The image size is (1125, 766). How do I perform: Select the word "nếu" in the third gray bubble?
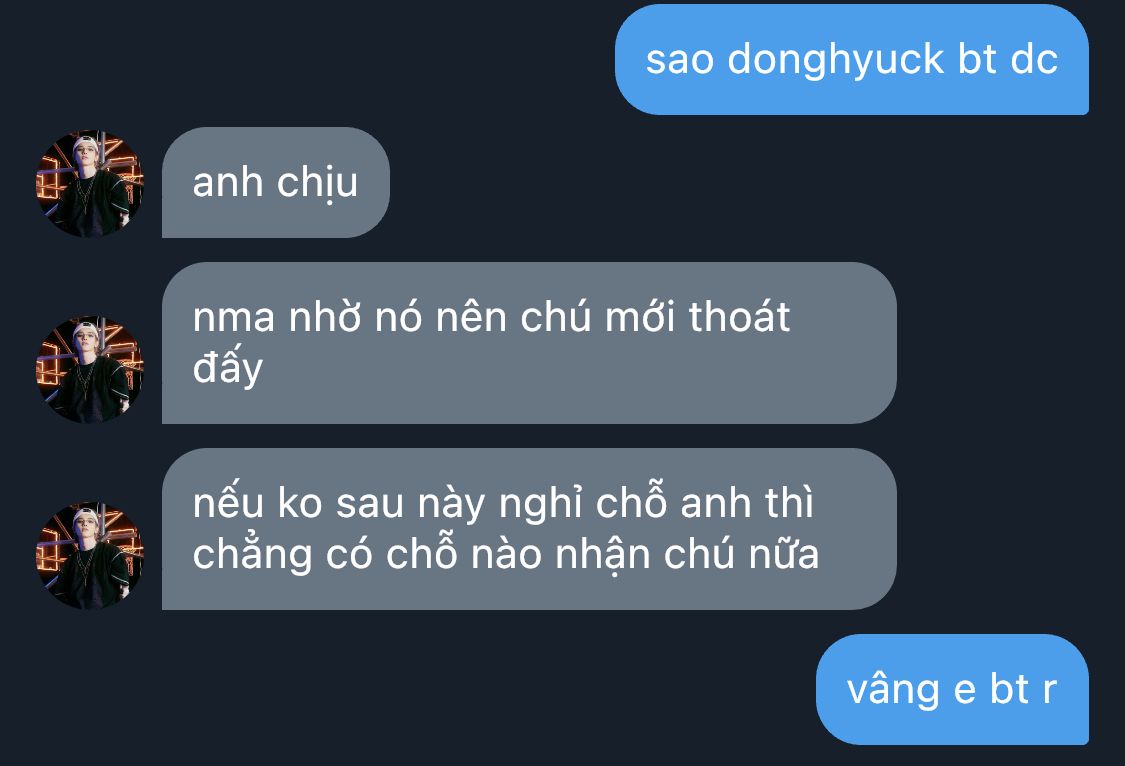[x=229, y=503]
